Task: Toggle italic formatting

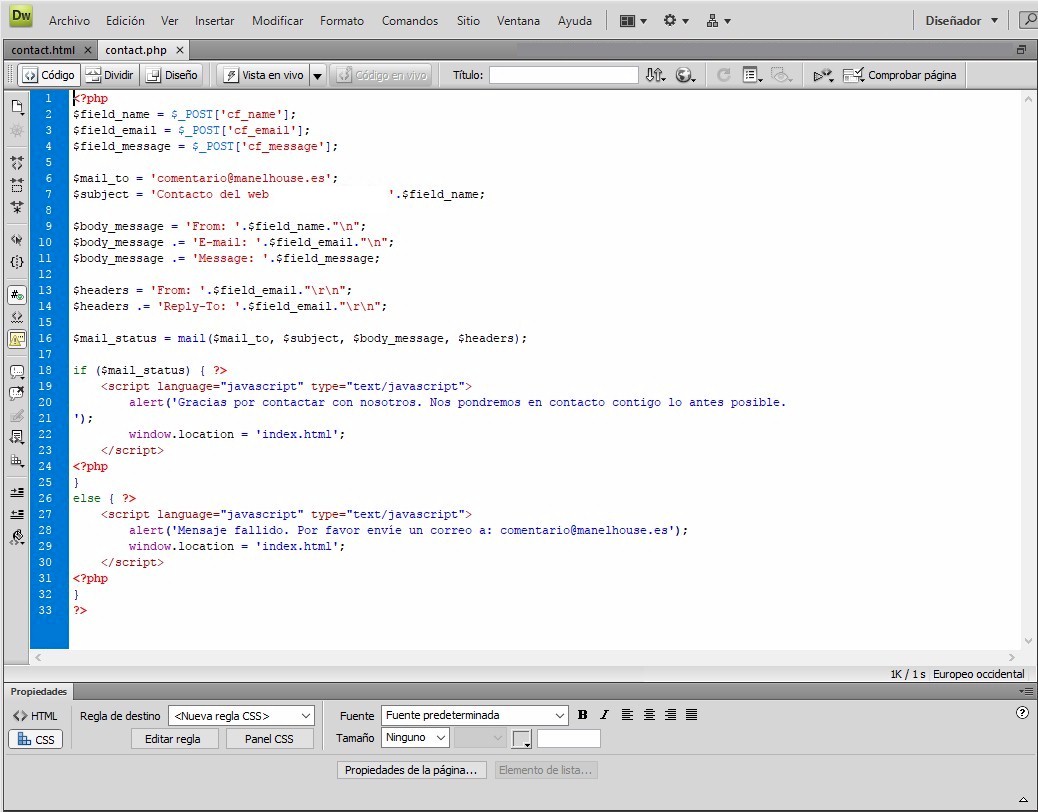Action: 604,715
